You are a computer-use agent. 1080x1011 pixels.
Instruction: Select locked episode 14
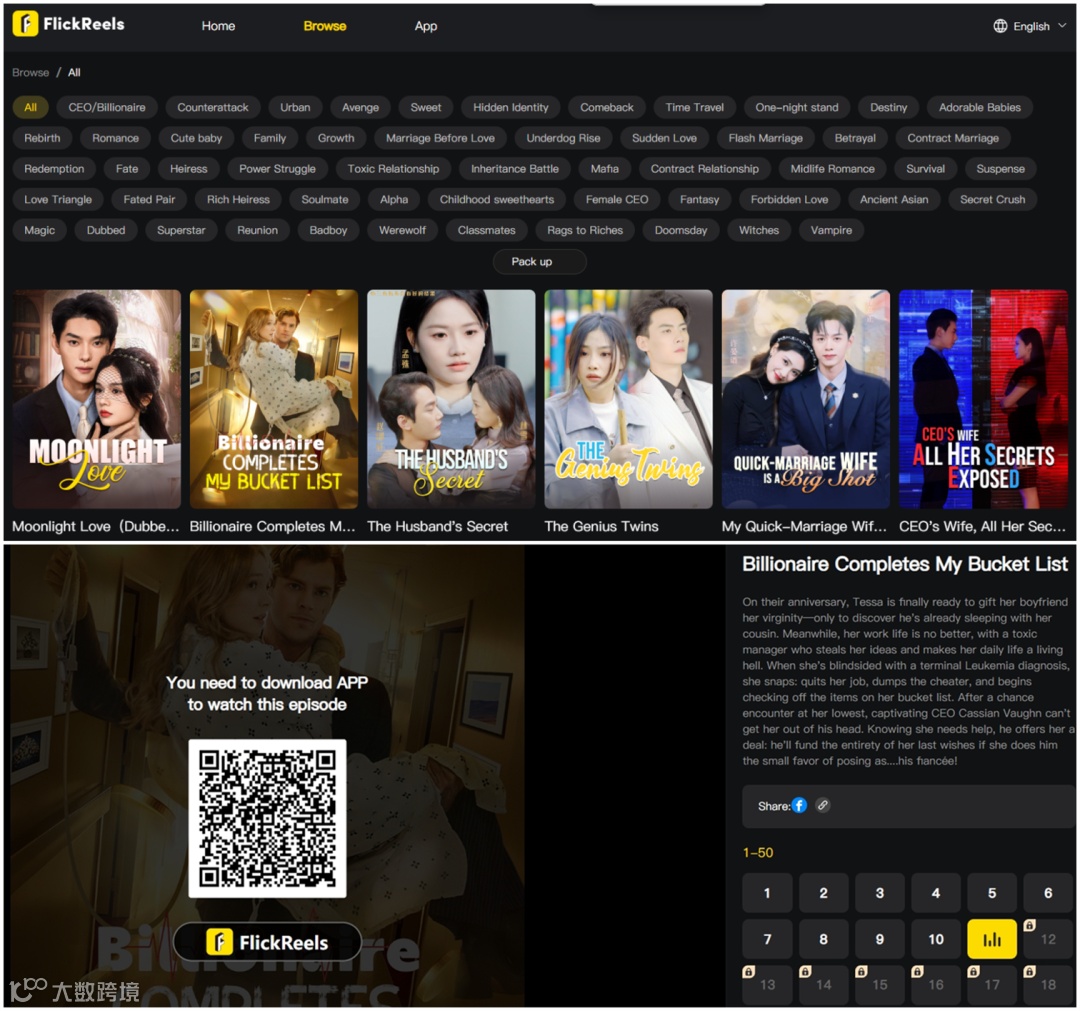point(823,985)
